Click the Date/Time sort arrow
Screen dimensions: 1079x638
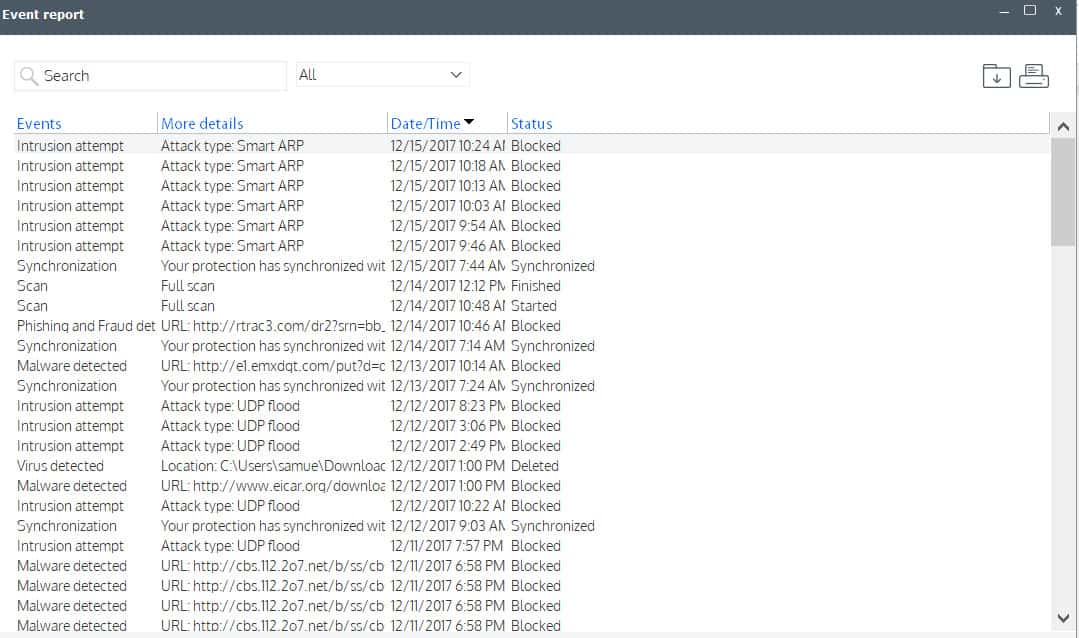coord(469,122)
